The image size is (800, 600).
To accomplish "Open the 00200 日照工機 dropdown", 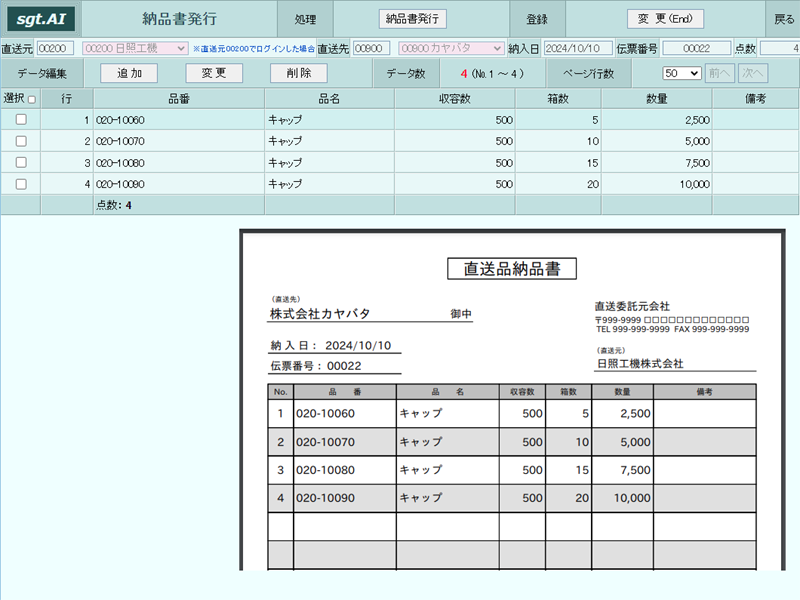I will [135, 48].
